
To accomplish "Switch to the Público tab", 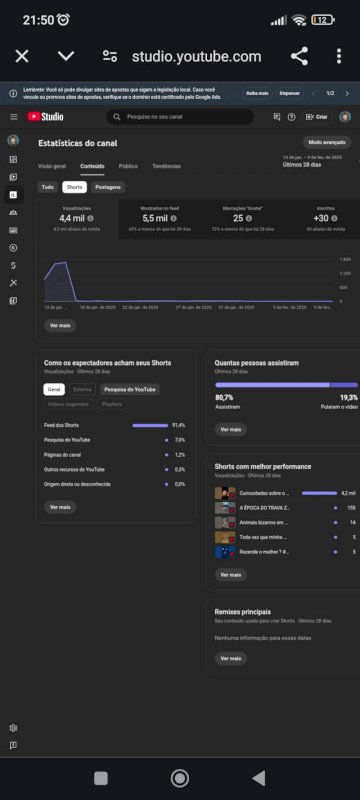I will click(x=128, y=166).
